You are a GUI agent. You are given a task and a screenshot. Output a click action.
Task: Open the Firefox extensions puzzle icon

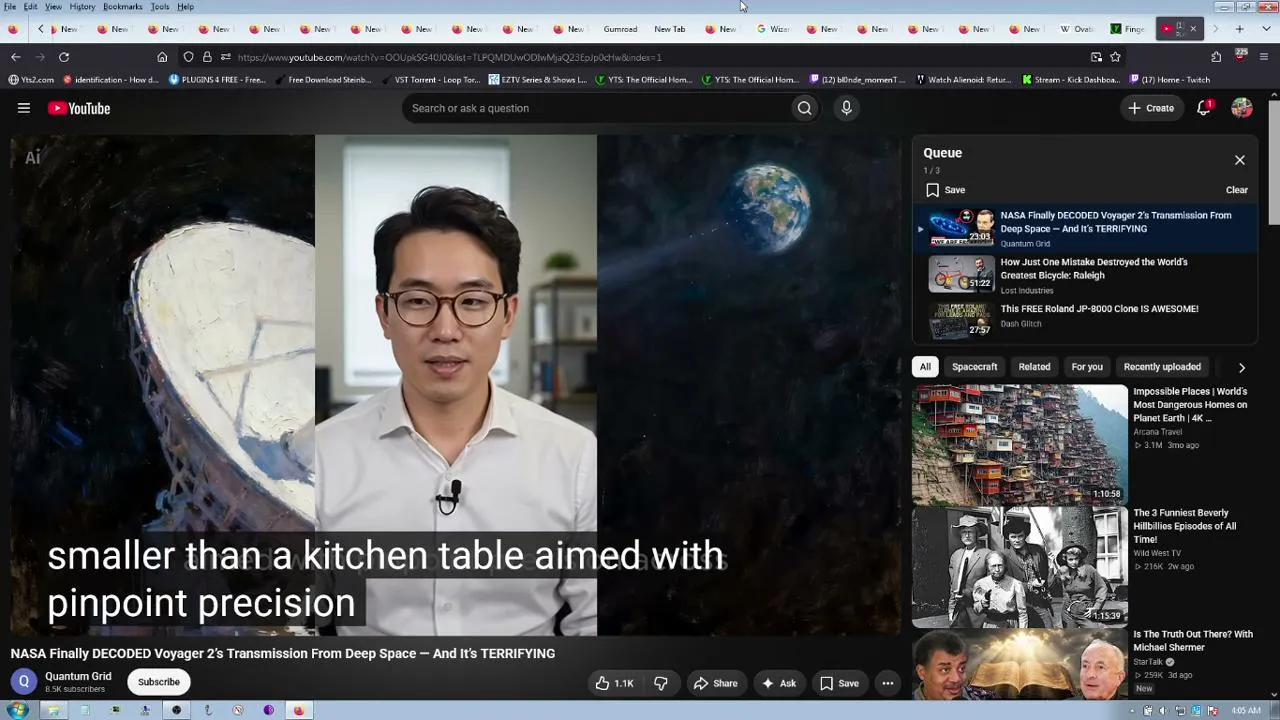pos(1216,57)
